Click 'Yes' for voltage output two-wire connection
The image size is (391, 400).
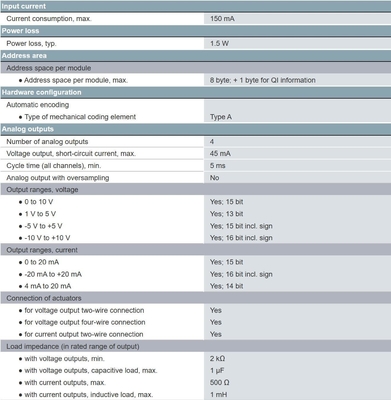[216, 310]
